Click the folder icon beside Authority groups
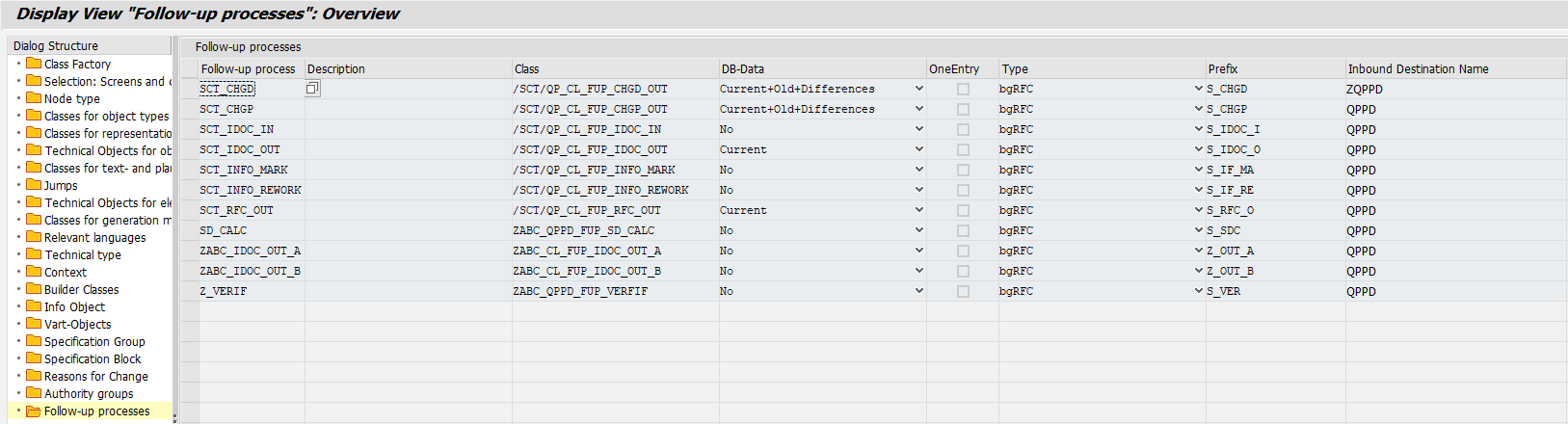Image resolution: width=1568 pixels, height=424 pixels. coord(34,393)
